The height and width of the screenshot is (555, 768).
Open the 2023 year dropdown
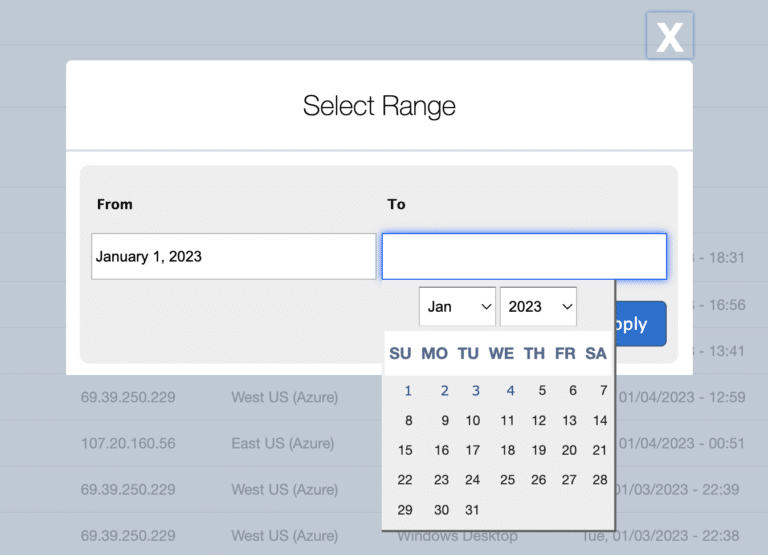click(x=538, y=306)
